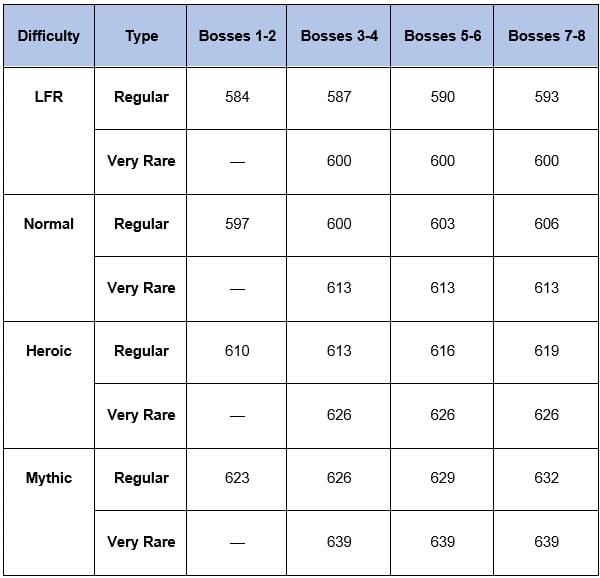The image size is (600, 578).
Task: Select the cell with value 587
Action: (x=339, y=97)
